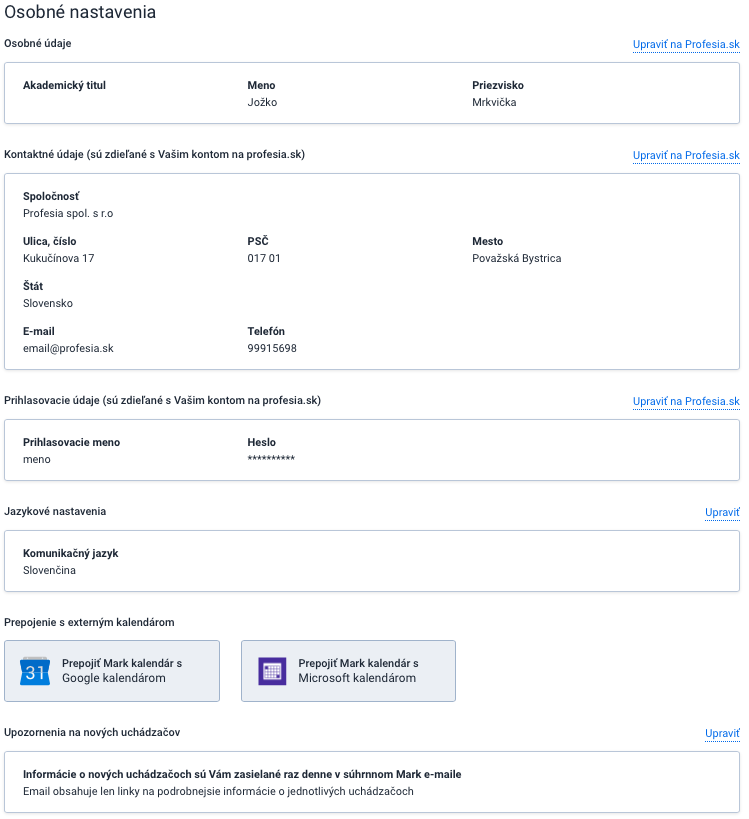Click the Osobné nastavenia page heading
Image resolution: width=749 pixels, height=819 pixels.
pos(80,12)
